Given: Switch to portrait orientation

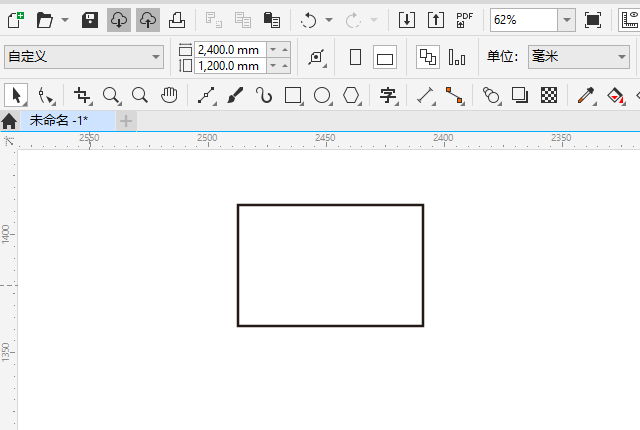Looking at the screenshot, I should click(356, 57).
